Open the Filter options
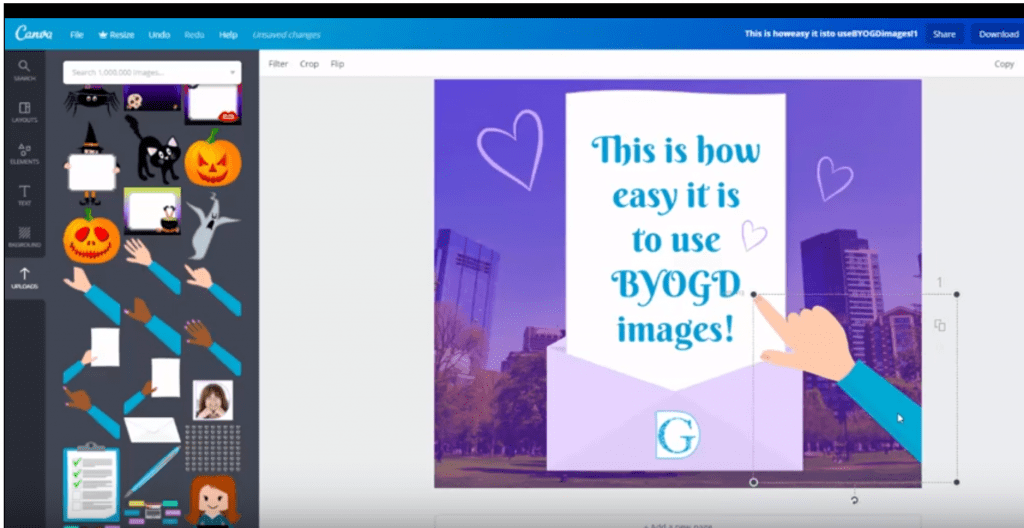The width and height of the screenshot is (1024, 528). pos(278,64)
